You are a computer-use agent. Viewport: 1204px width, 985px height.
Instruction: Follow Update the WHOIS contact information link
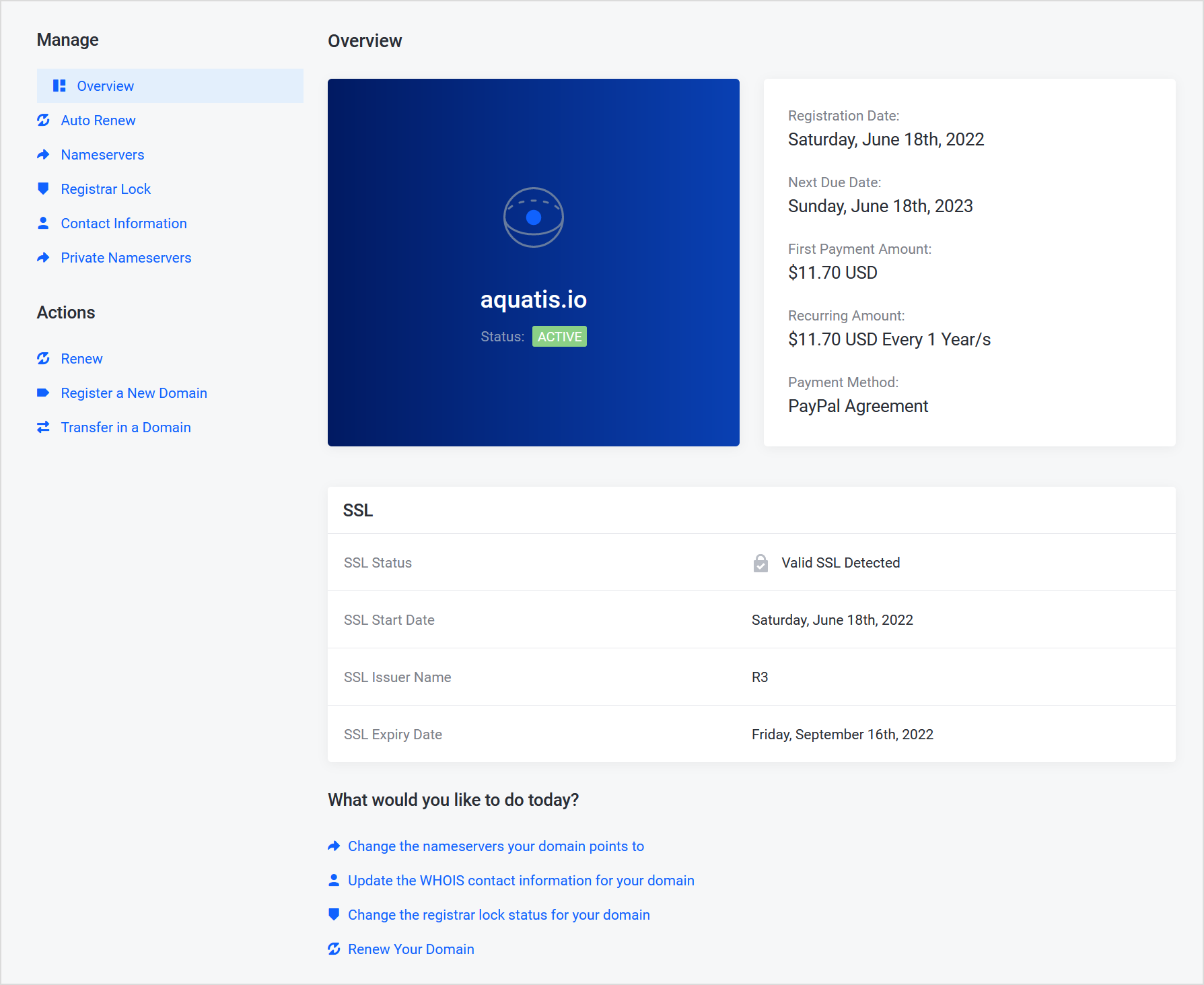tap(521, 880)
